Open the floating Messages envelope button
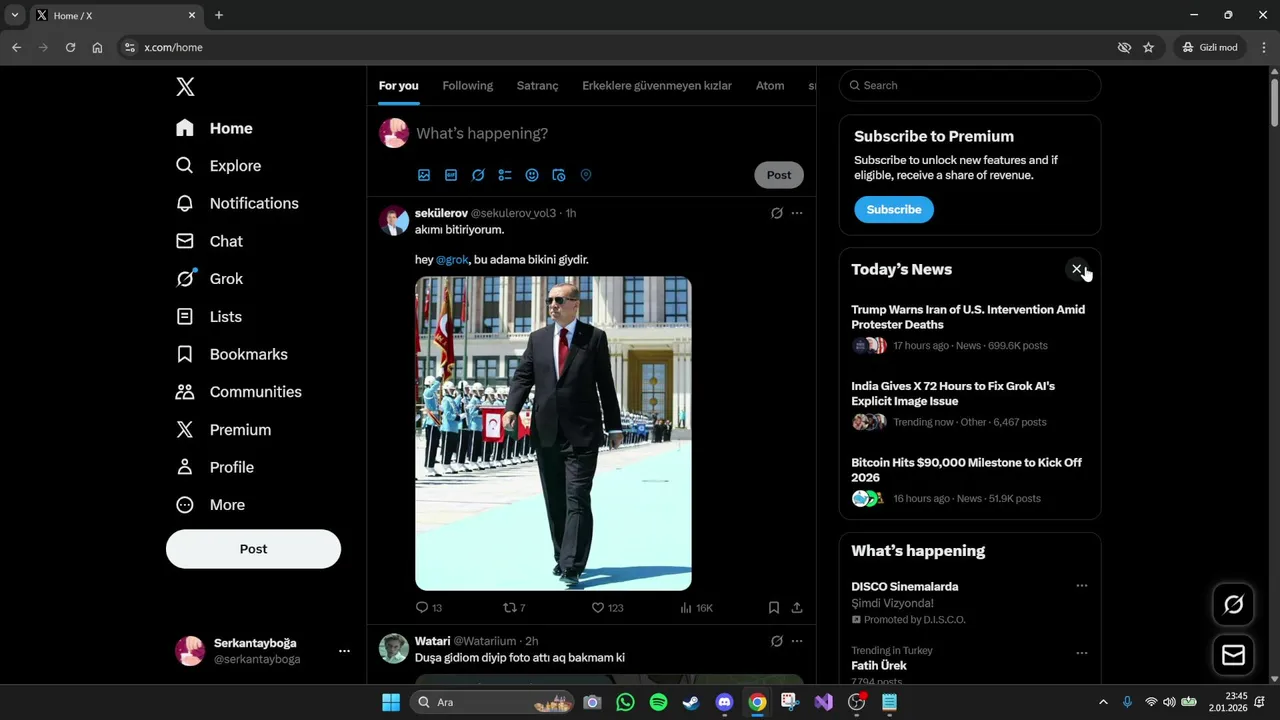Image resolution: width=1280 pixels, height=720 pixels. (1234, 655)
